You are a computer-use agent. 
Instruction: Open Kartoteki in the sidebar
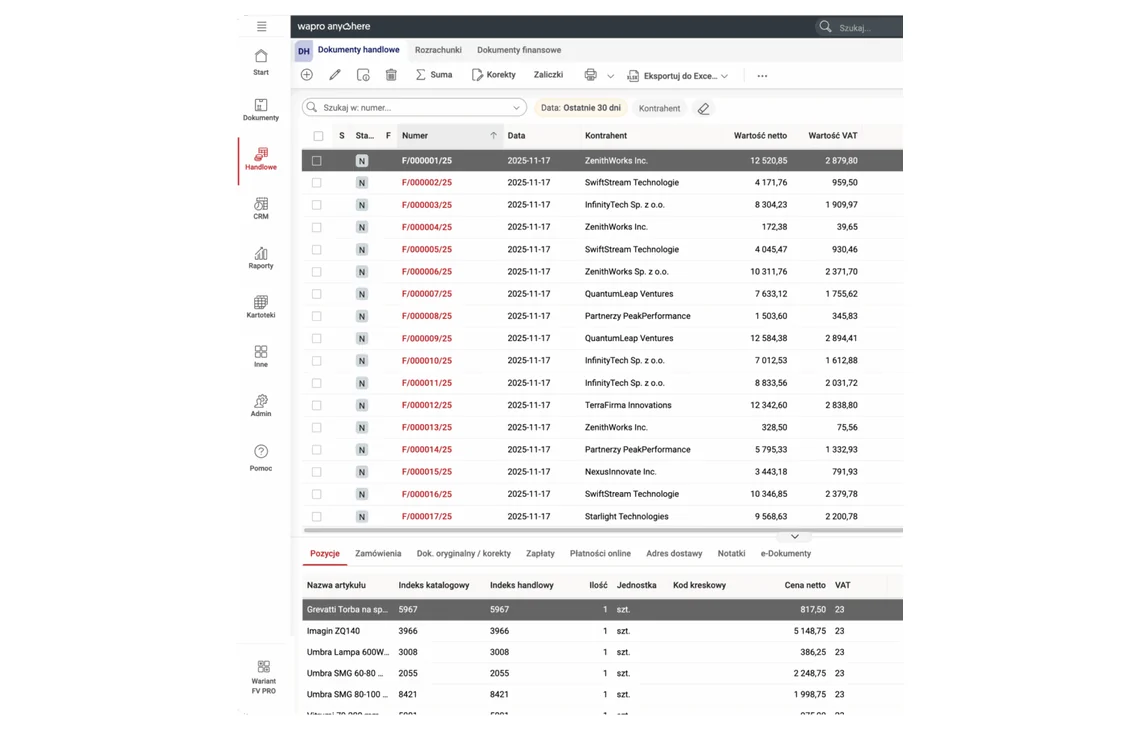click(261, 307)
